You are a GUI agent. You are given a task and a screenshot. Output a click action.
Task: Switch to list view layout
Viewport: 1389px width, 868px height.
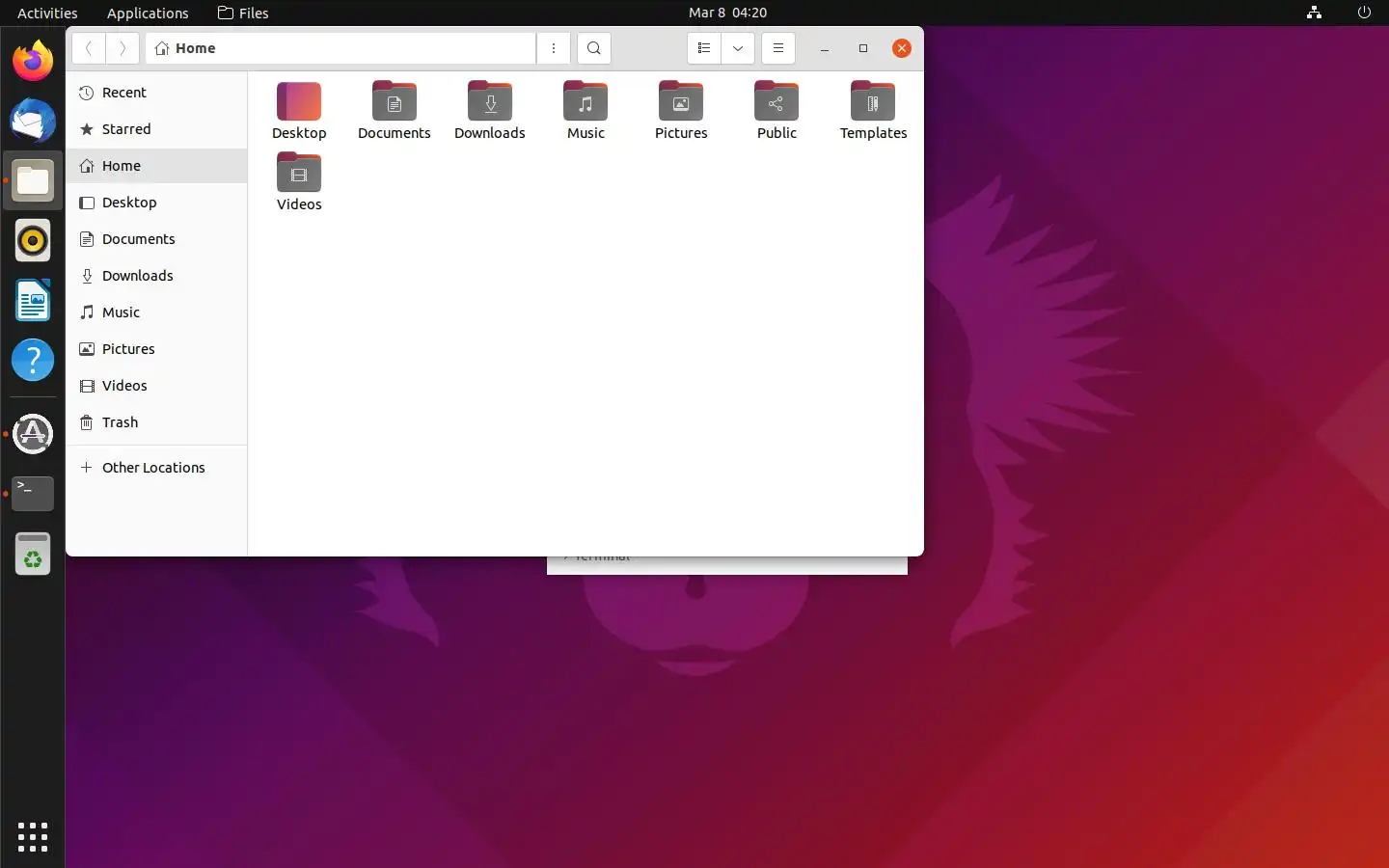[704, 48]
